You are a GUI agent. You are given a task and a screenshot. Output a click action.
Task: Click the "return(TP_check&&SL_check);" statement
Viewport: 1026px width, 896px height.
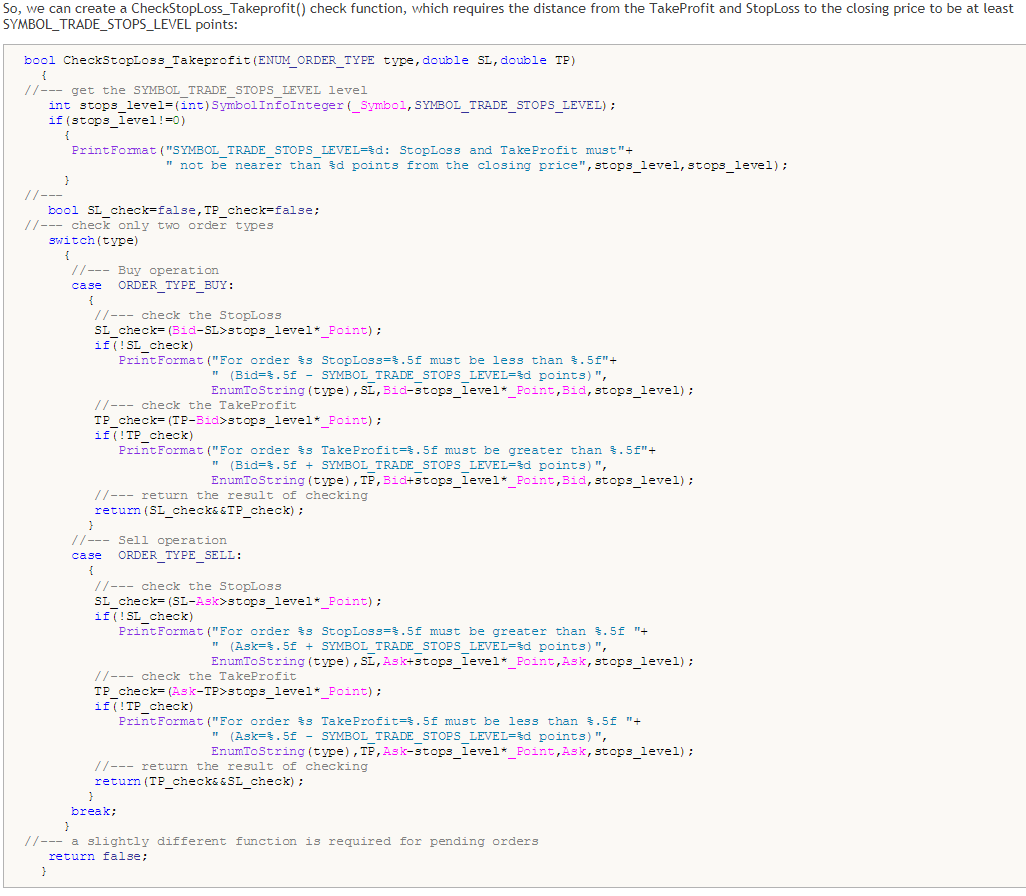tap(200, 781)
